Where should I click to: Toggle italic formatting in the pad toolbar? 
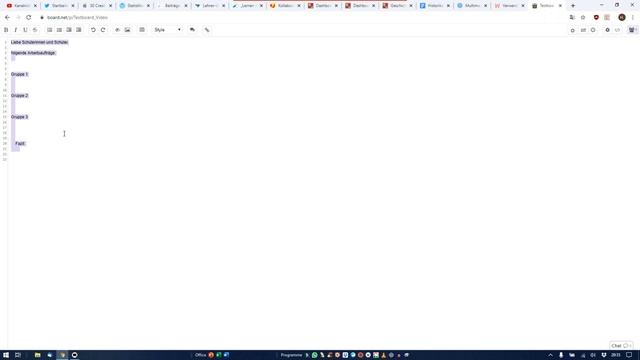[16, 30]
